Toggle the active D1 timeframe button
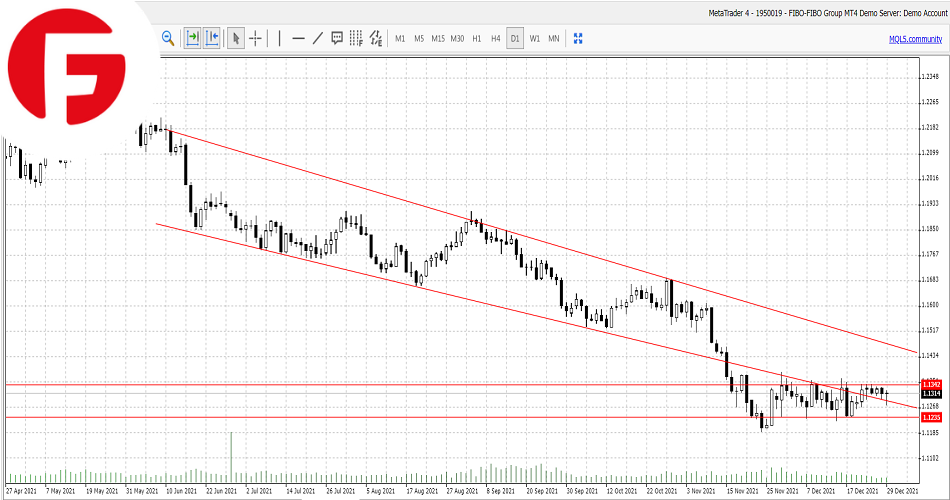This screenshot has width=950, height=500. click(x=515, y=38)
